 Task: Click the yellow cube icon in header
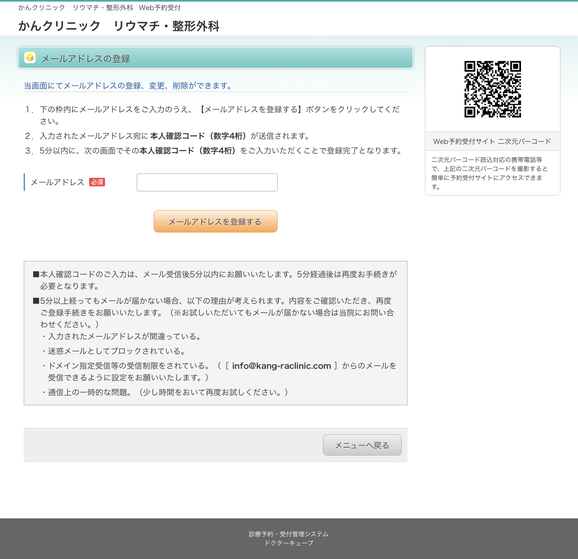point(30,58)
